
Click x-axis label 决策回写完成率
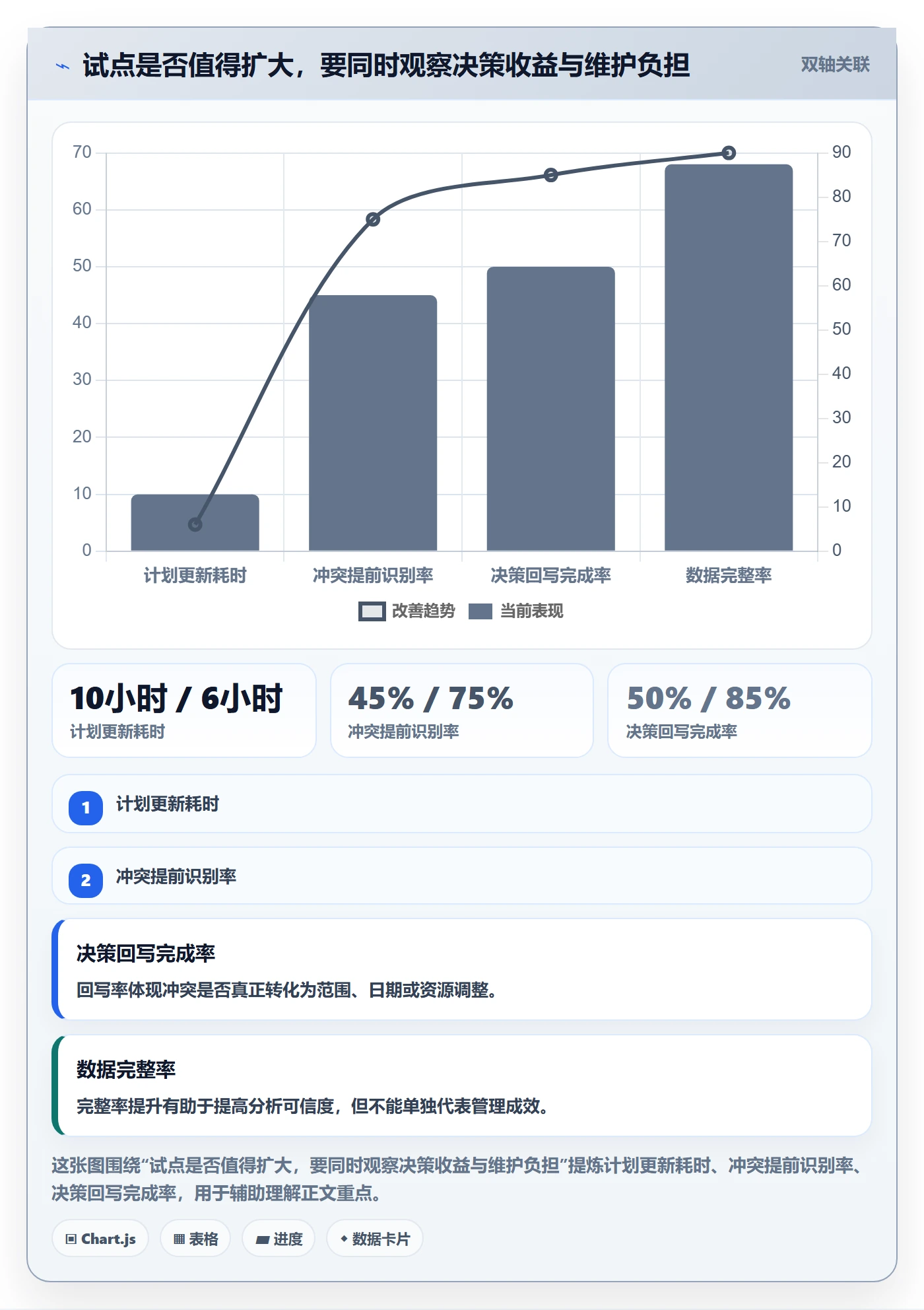click(x=550, y=576)
